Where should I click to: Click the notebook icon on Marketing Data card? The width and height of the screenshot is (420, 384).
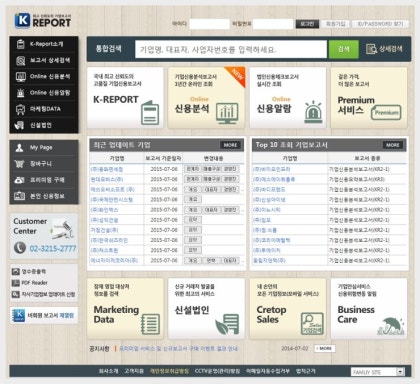pos(150,324)
